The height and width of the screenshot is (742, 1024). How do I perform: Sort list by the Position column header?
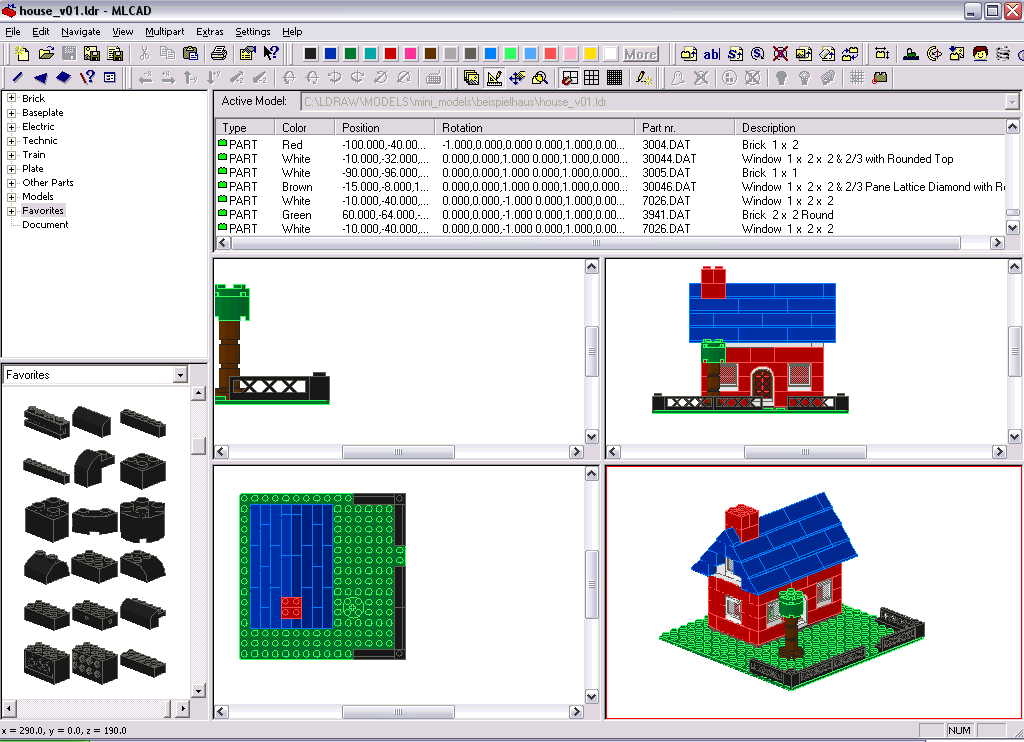[385, 127]
